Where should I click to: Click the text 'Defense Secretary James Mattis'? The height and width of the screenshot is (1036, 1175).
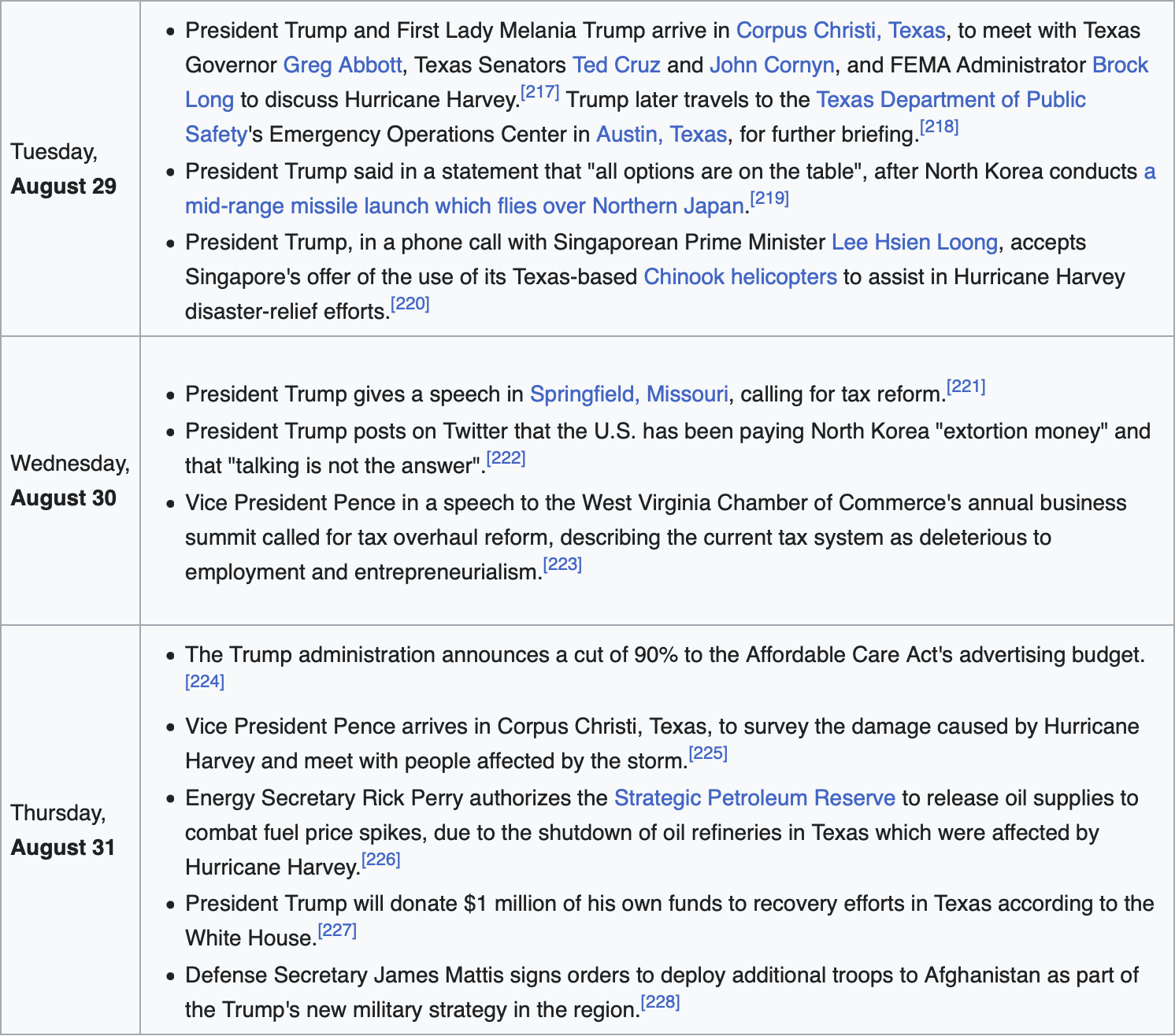(x=344, y=975)
